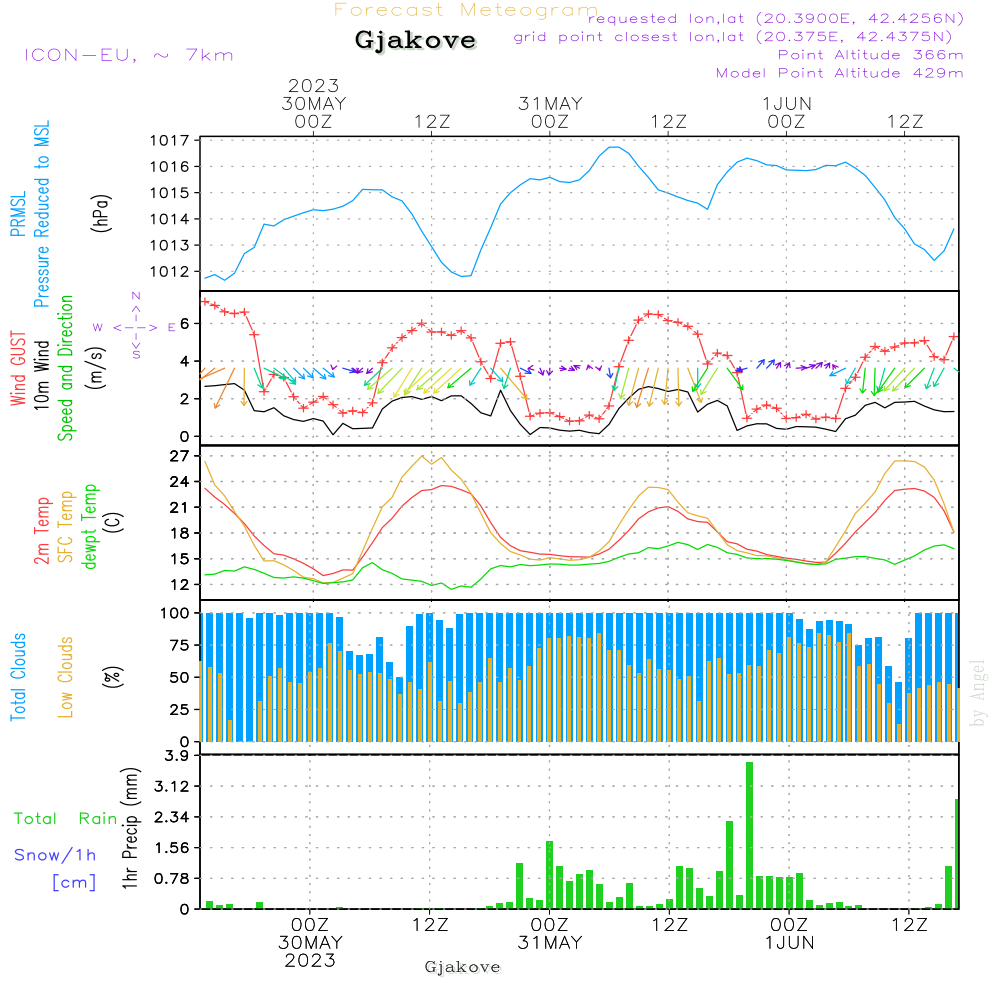Click the '[cm]' unit label

[x=74, y=882]
